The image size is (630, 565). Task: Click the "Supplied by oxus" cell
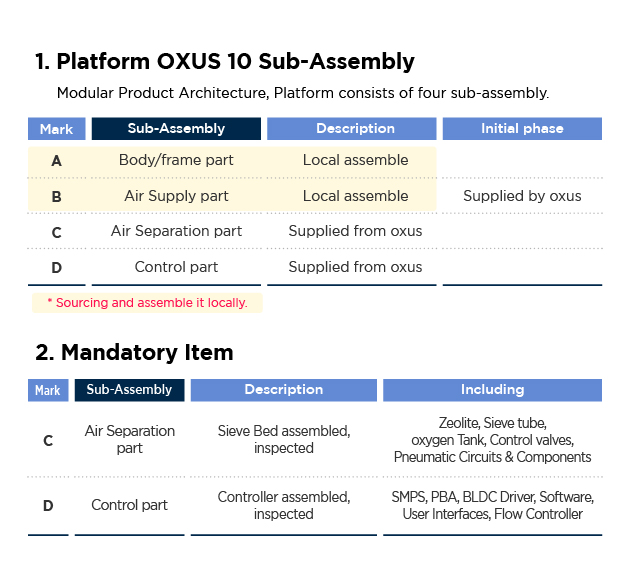pos(522,196)
